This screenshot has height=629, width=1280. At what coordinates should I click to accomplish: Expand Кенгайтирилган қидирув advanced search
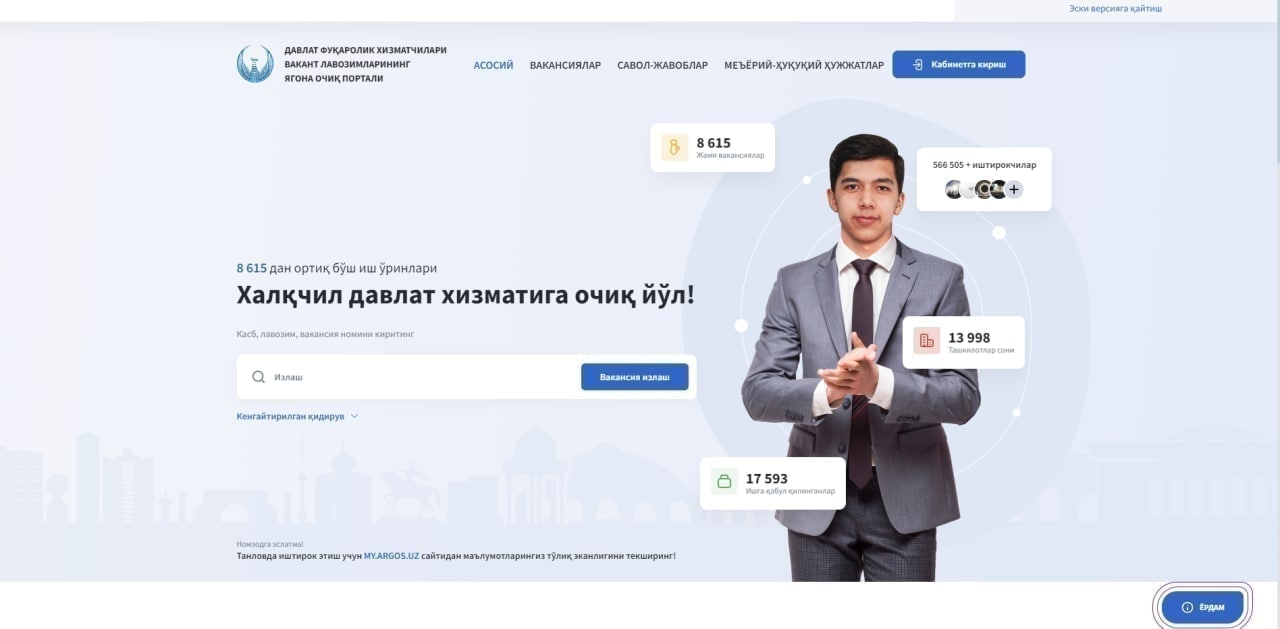[297, 416]
